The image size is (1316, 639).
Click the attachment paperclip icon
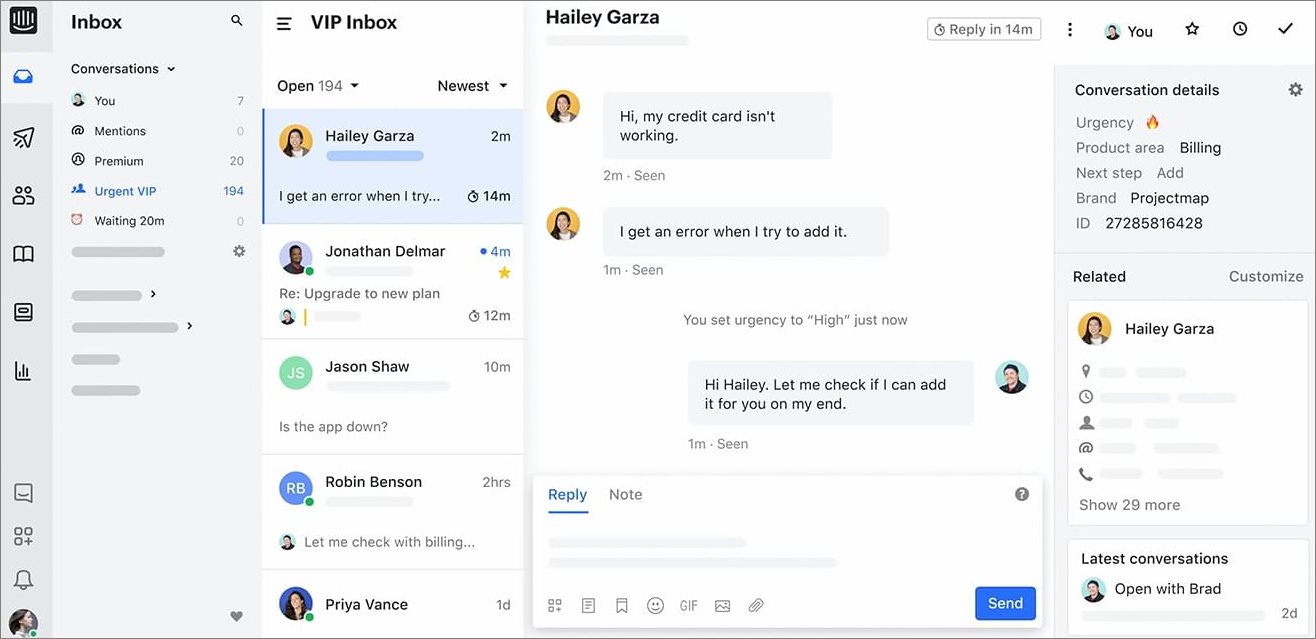click(756, 605)
